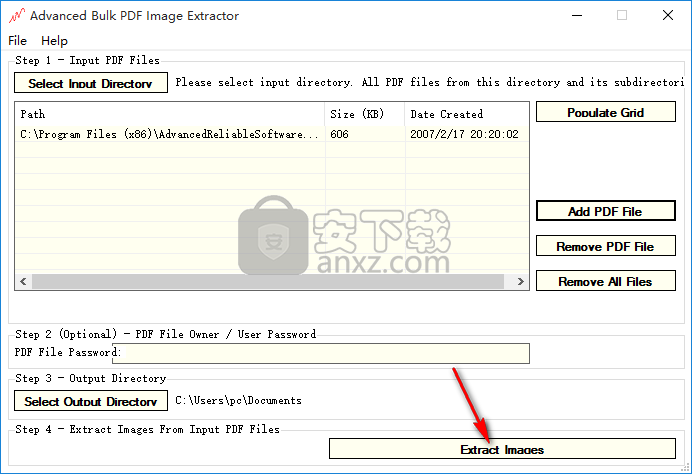Image resolution: width=692 pixels, height=474 pixels.
Task: Open the File menu
Action: (x=18, y=41)
